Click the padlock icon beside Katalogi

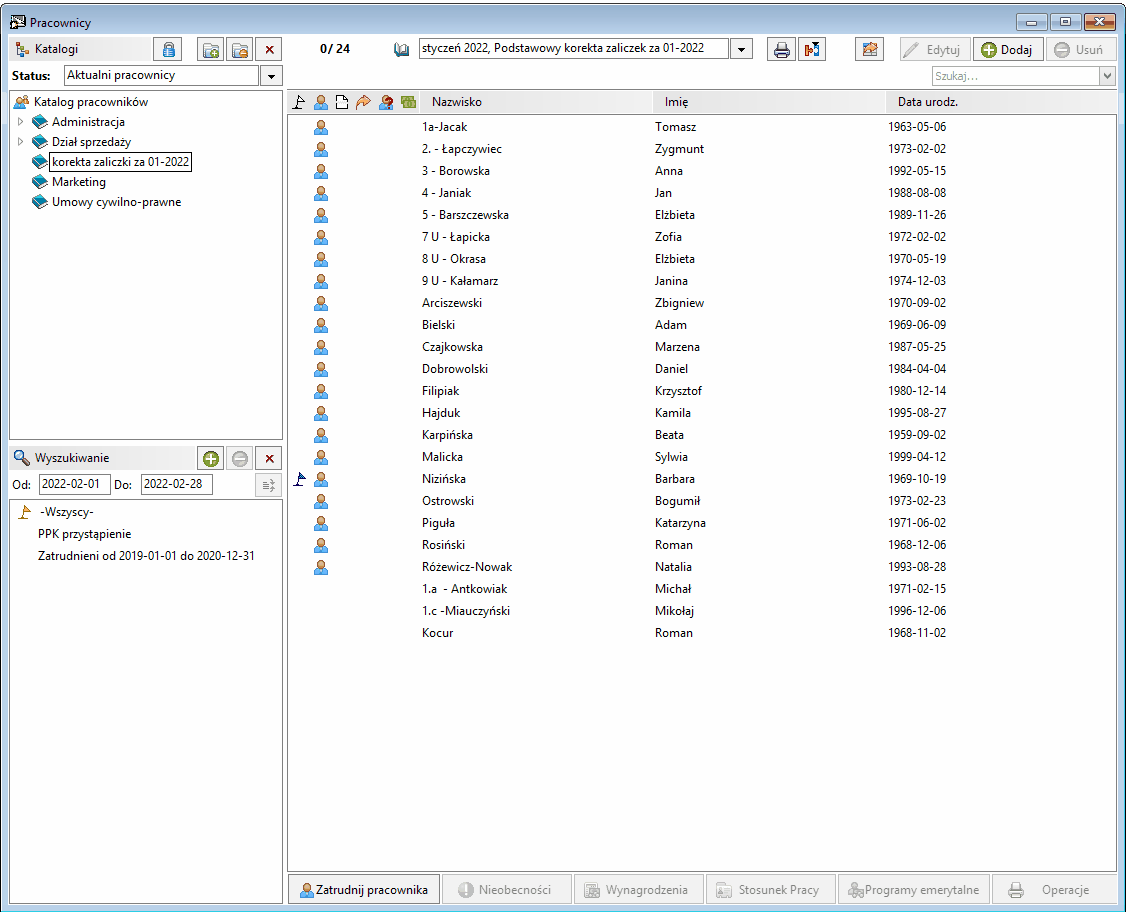coord(168,50)
